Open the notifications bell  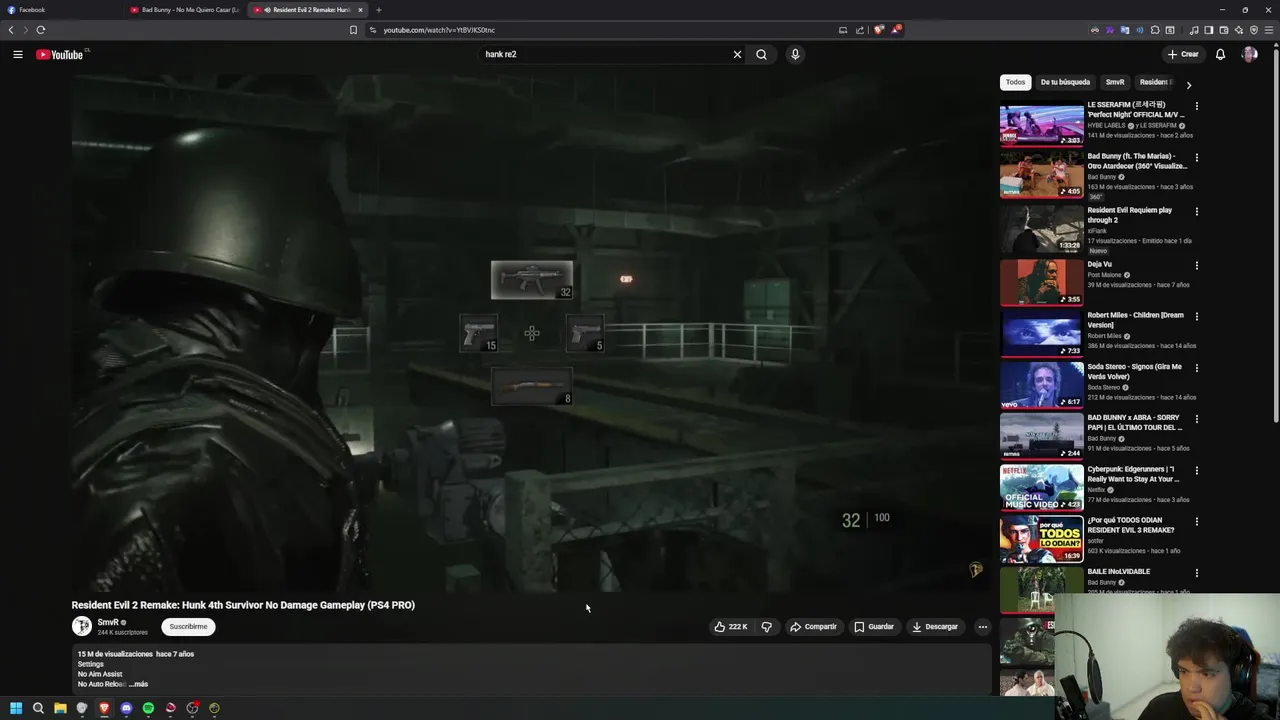[x=1220, y=54]
